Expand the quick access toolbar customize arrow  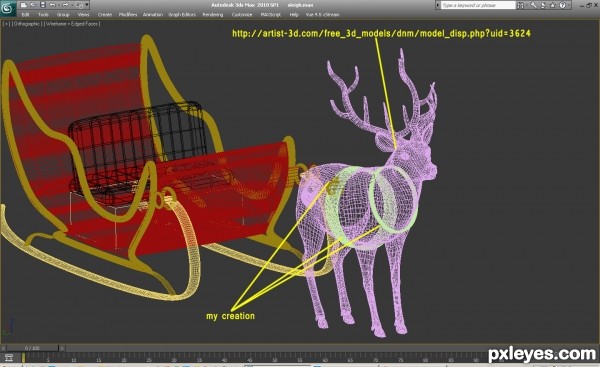(x=87, y=5)
